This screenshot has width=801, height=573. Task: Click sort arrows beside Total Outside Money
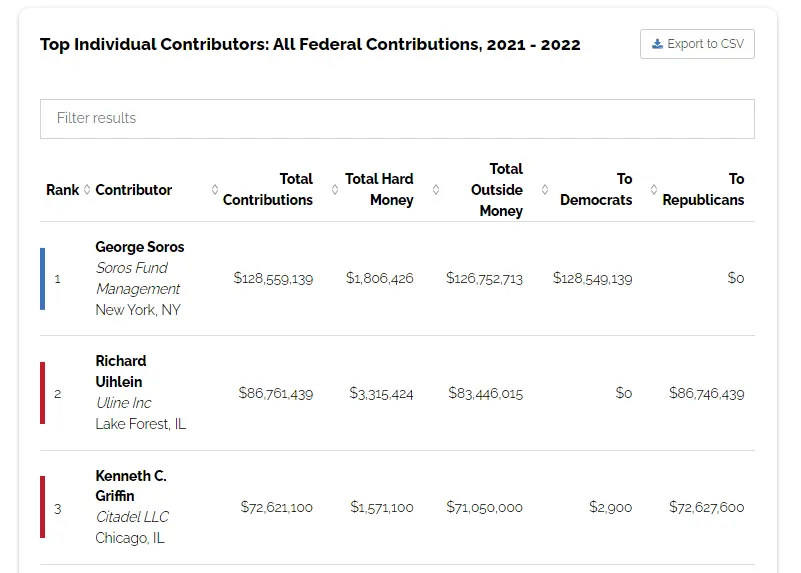(x=545, y=190)
